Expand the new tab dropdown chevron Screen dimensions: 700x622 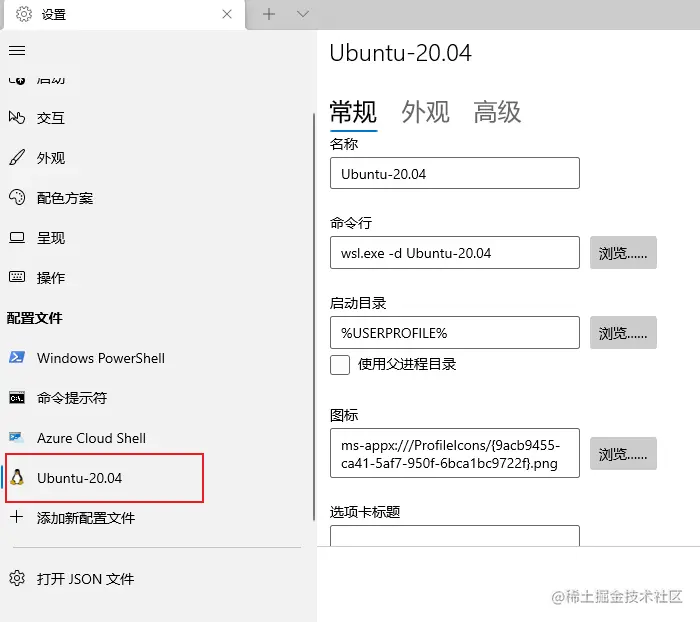303,14
